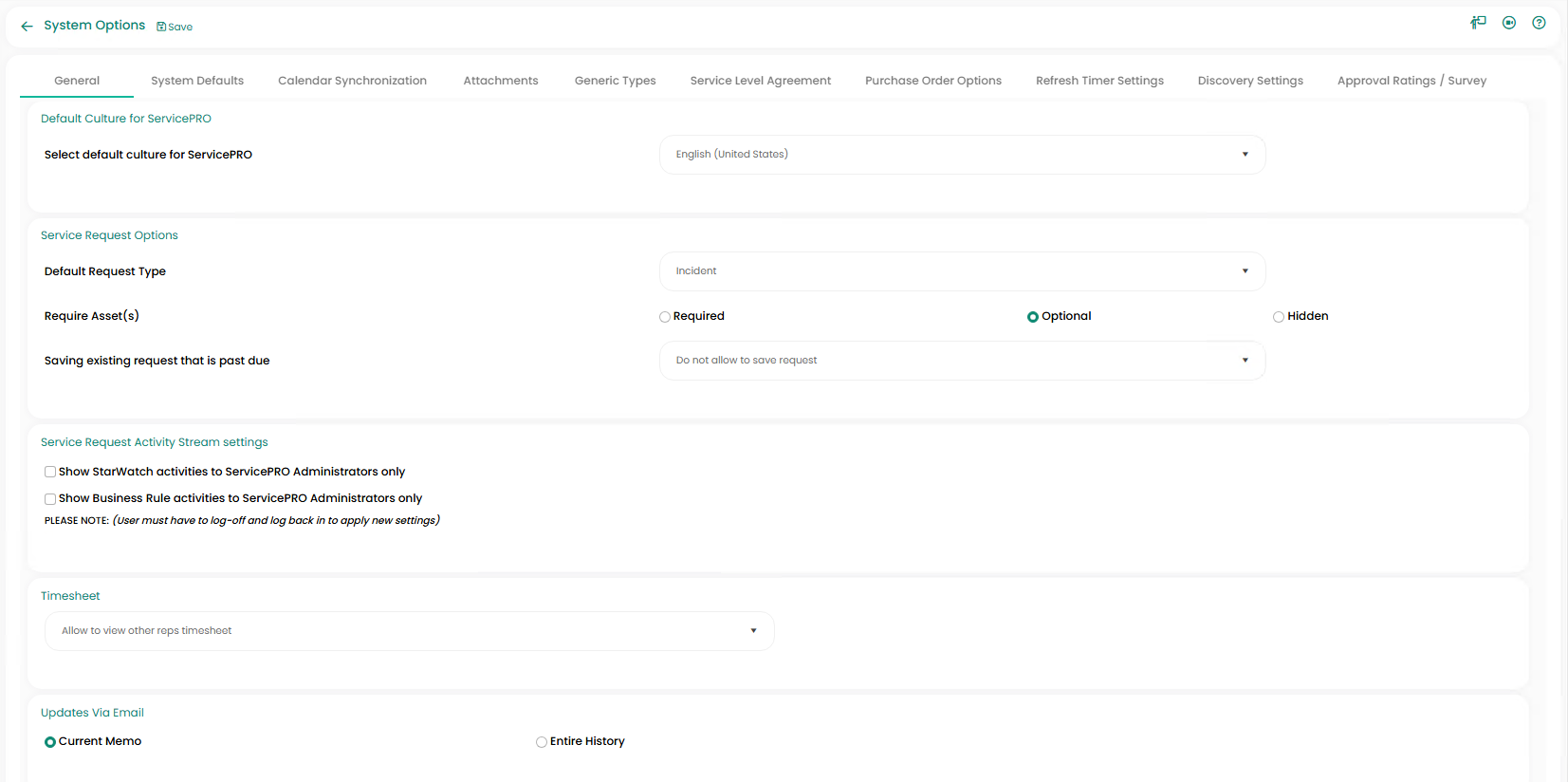
Task: Go to the Service Level Agreement tab
Action: [760, 81]
